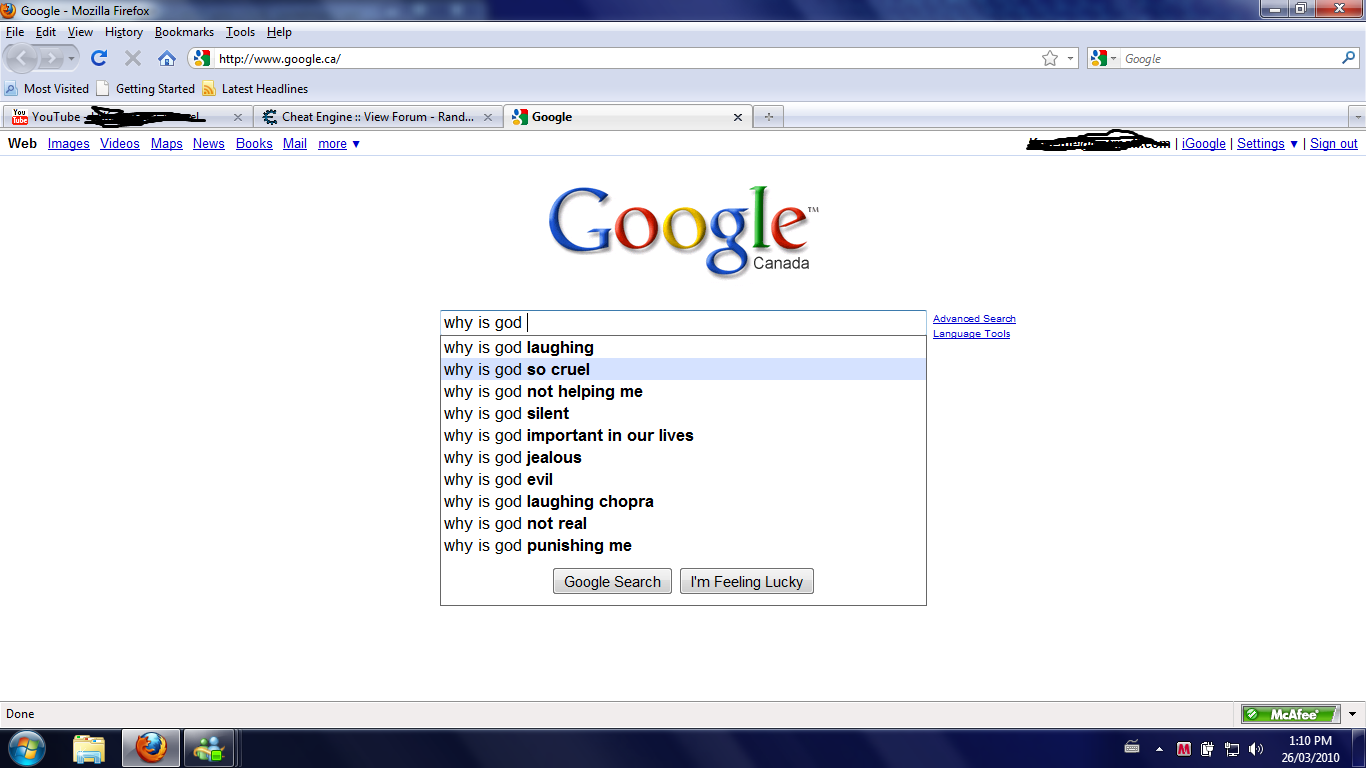Show hidden tray icons
Screen dimensions: 1366x768
pos(1160,748)
